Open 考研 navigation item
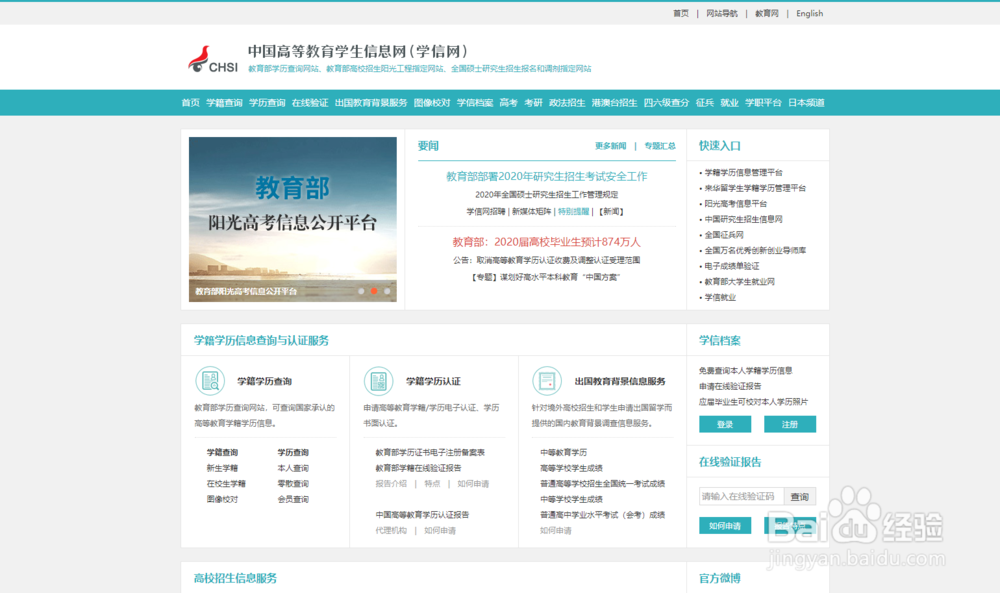The width and height of the screenshot is (1000, 593). [x=533, y=103]
